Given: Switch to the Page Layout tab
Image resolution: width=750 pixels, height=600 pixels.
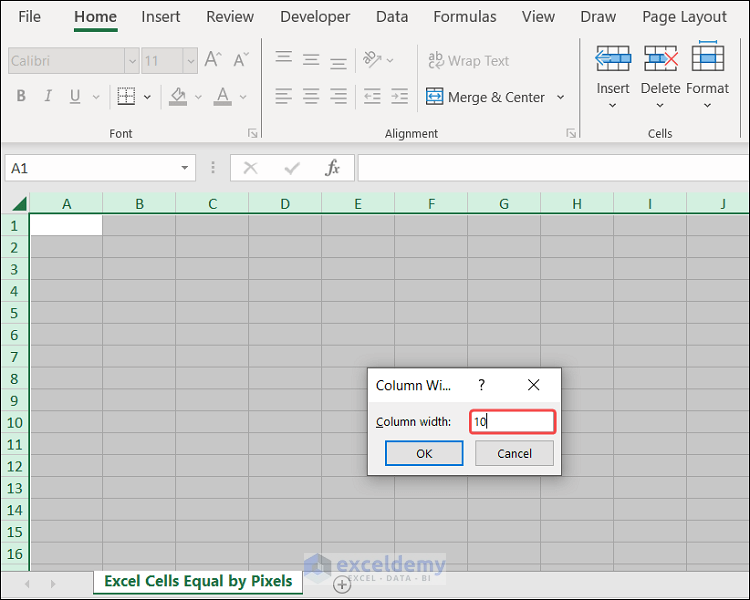Looking at the screenshot, I should pyautogui.click(x=684, y=17).
